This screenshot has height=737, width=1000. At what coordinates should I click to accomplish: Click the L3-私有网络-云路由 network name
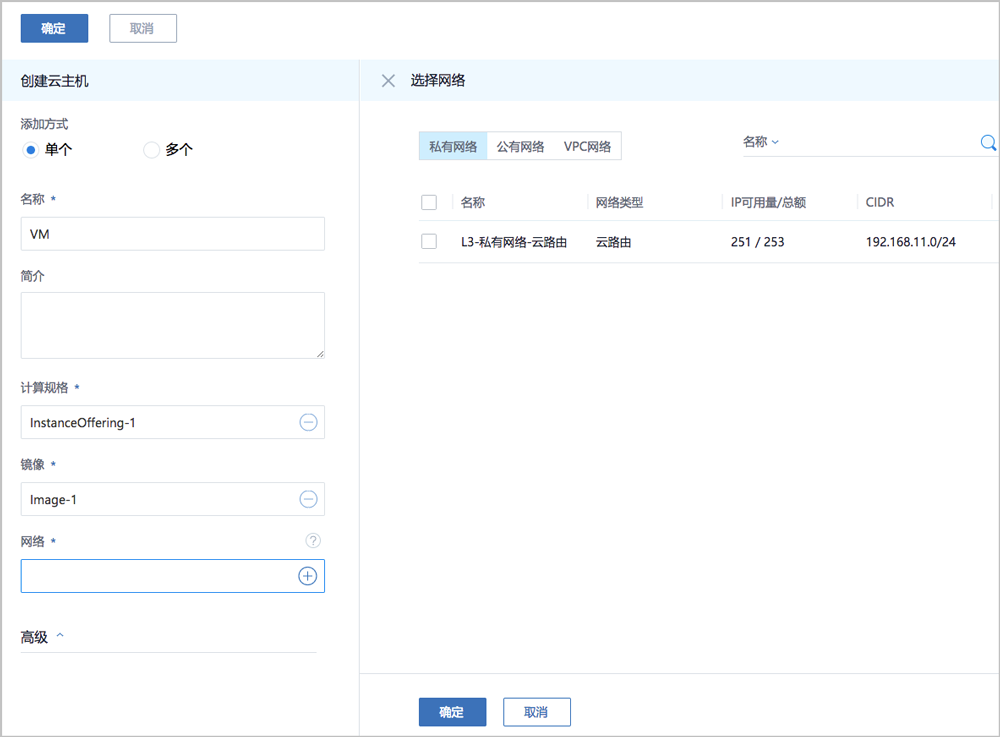click(x=514, y=242)
